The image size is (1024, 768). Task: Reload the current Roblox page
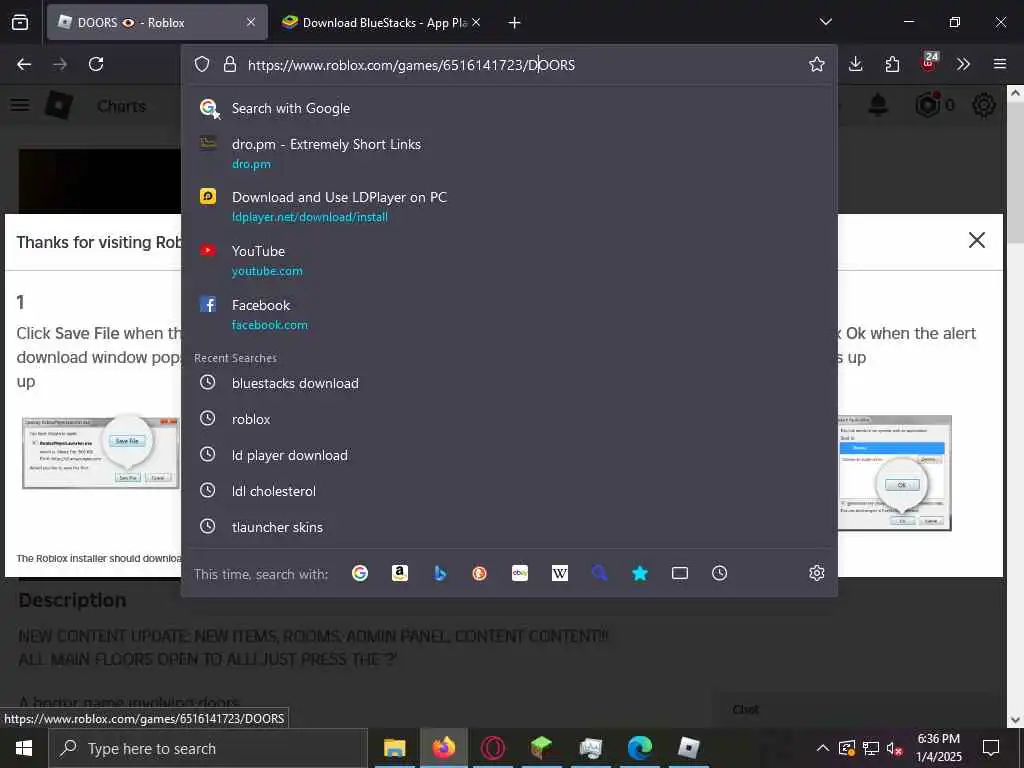tap(96, 64)
